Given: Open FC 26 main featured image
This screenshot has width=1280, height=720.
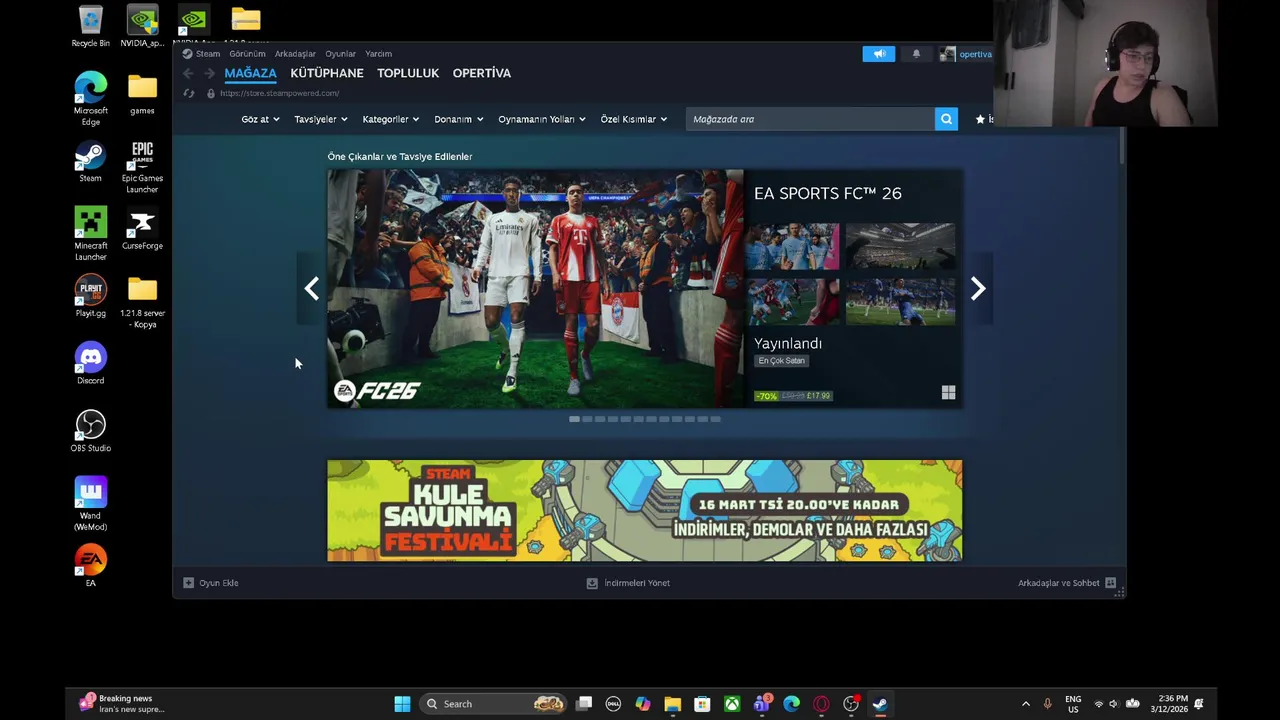Looking at the screenshot, I should click(535, 289).
